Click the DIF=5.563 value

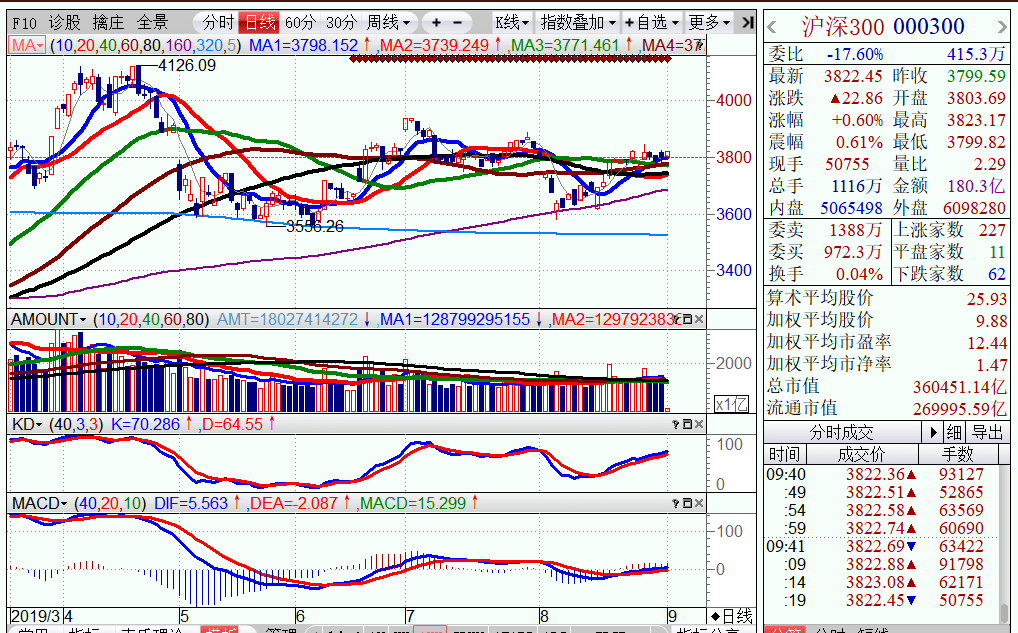coord(191,504)
